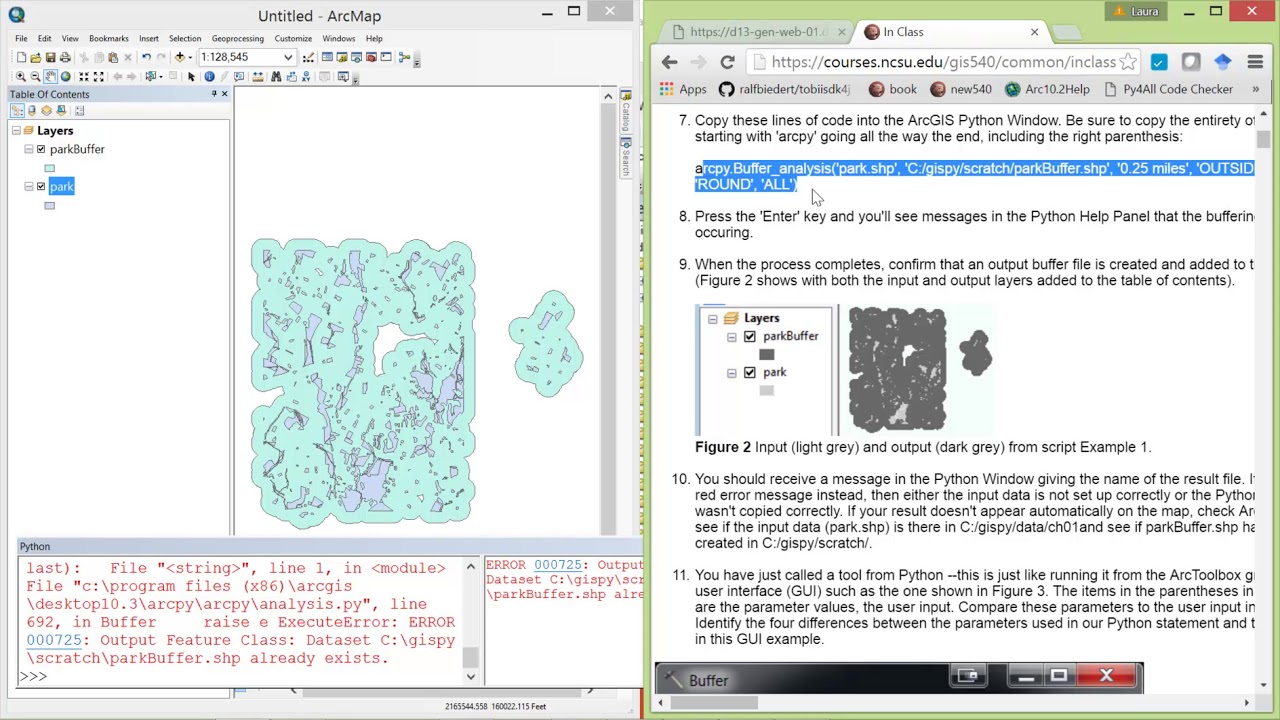1280x720 pixels.
Task: Open the Table Of Contents options icon
Action: point(79,111)
